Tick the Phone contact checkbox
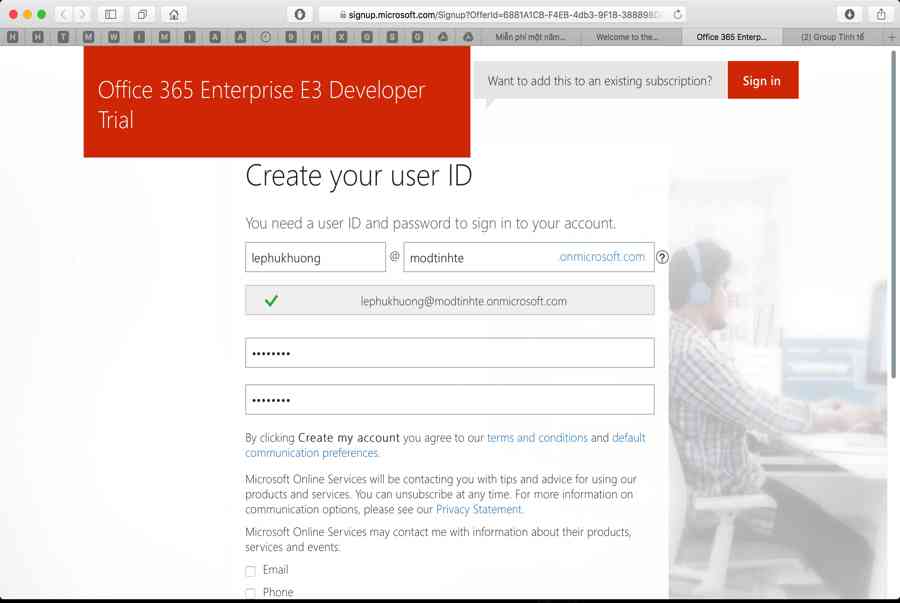Image resolution: width=900 pixels, height=603 pixels. click(251, 593)
